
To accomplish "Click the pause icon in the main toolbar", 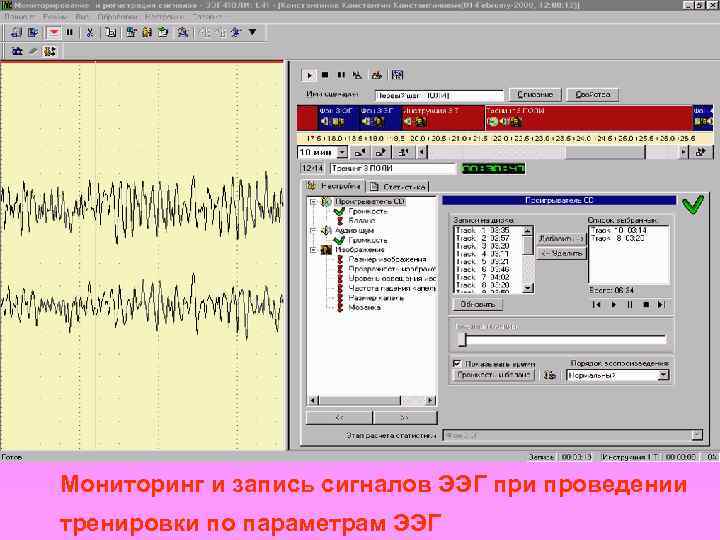I will 69,33.
